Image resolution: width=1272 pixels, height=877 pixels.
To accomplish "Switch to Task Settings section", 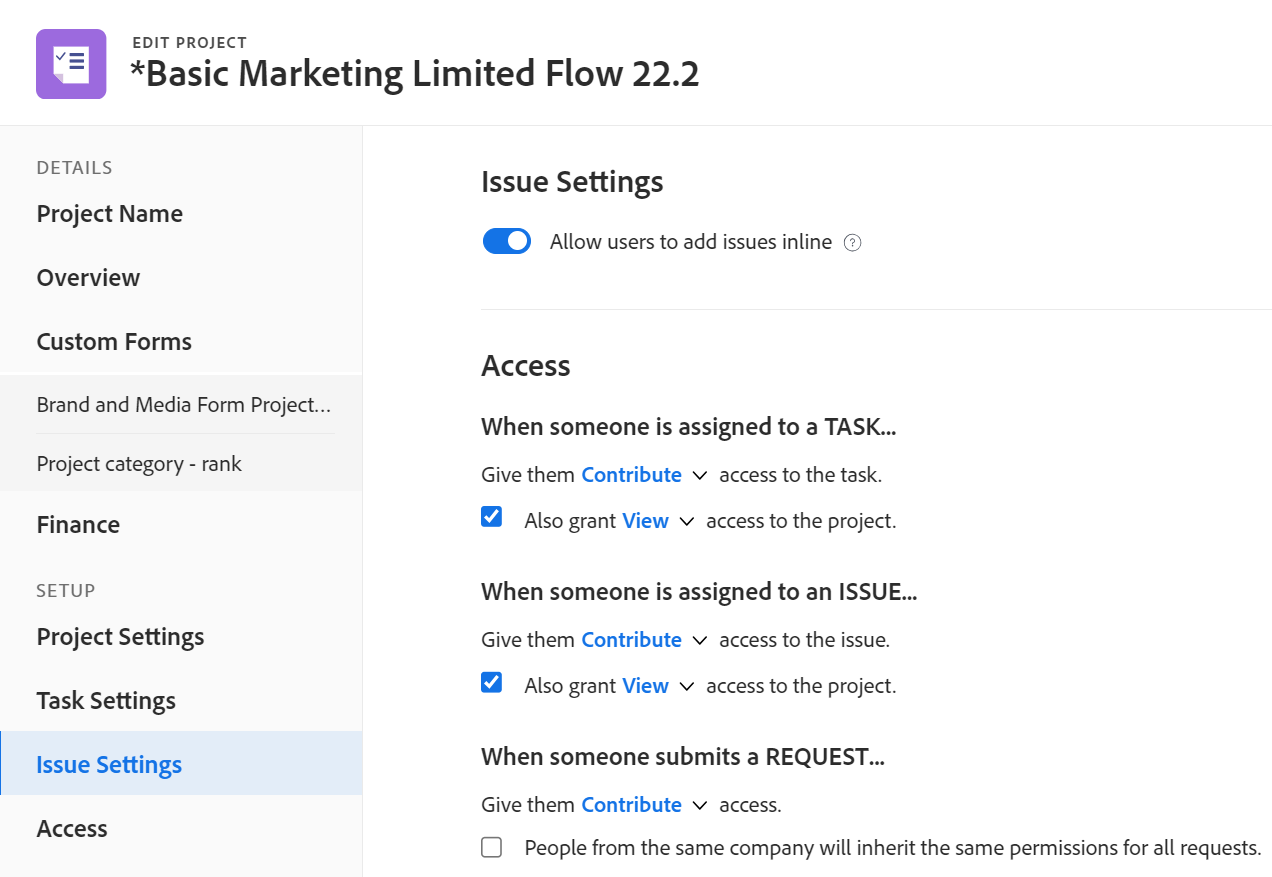I will 106,701.
